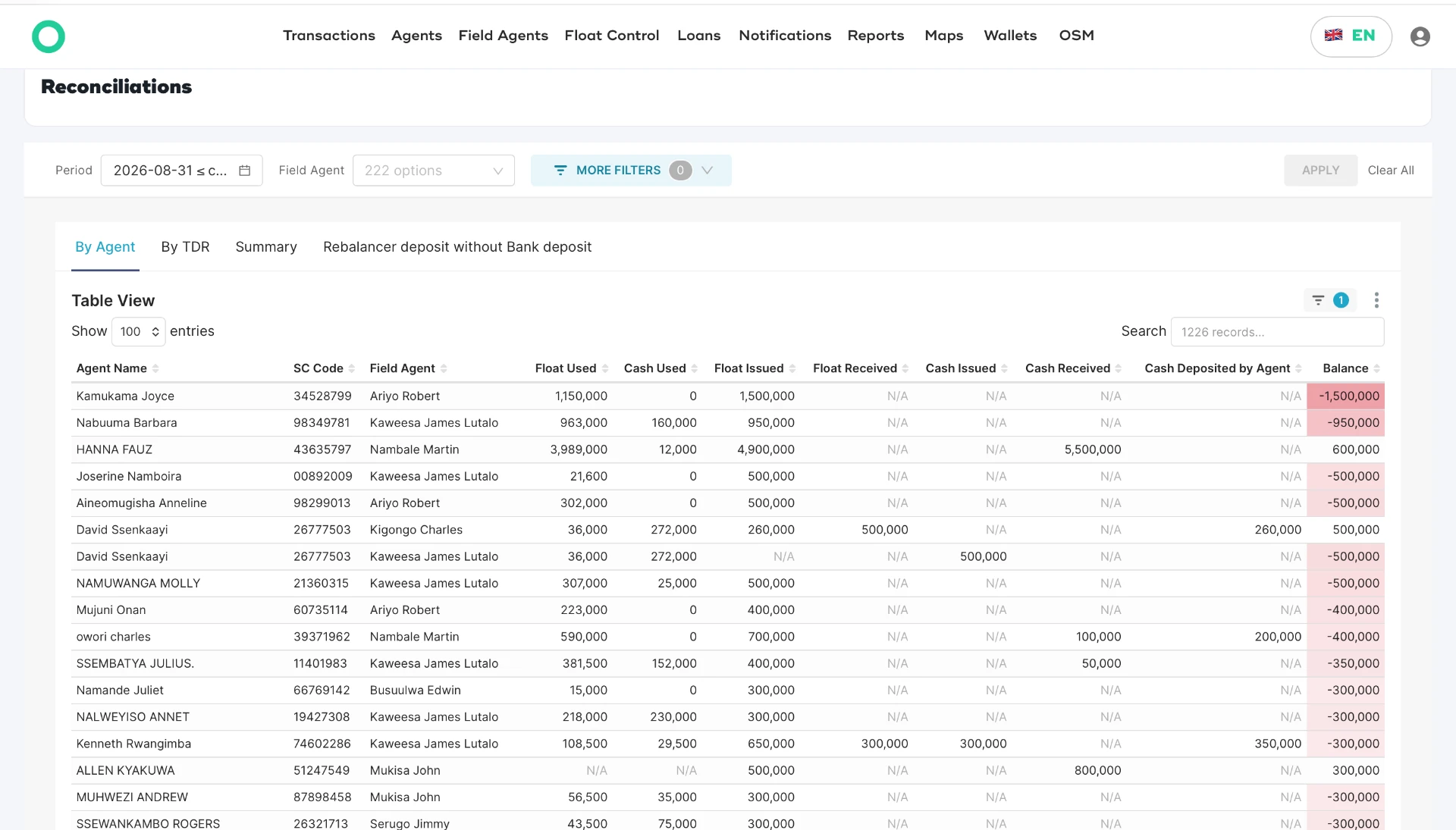Navigate to OSM
Viewport: 1456px width, 830px height.
1077,36
